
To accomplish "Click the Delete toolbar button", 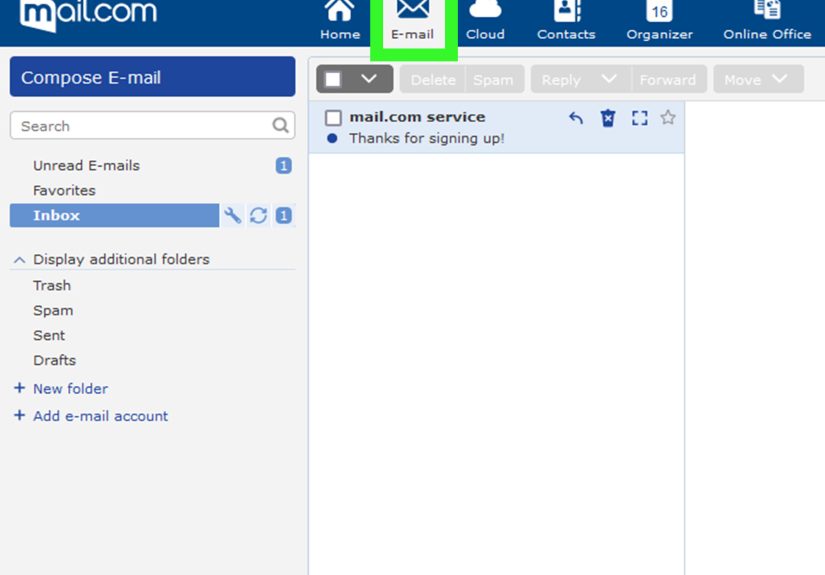I will [433, 79].
